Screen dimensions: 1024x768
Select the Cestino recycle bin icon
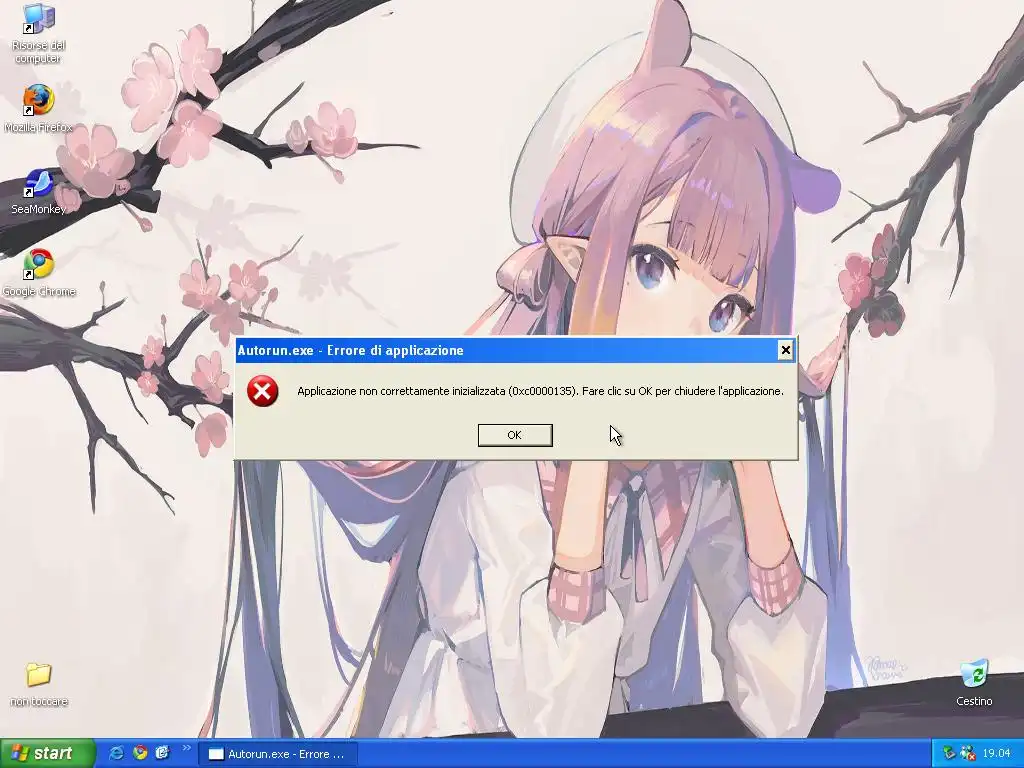coord(974,684)
